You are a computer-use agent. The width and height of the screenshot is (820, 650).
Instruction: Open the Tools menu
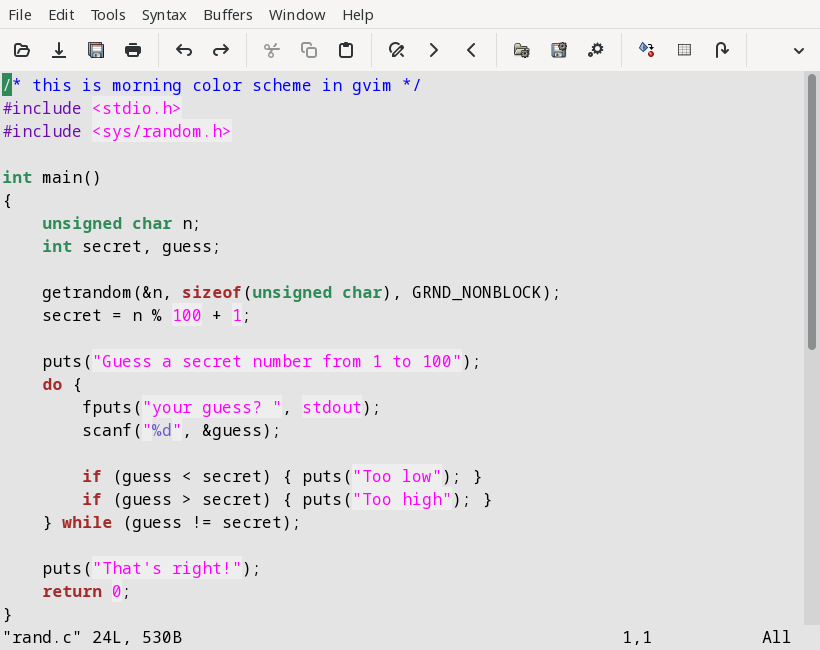click(x=108, y=15)
